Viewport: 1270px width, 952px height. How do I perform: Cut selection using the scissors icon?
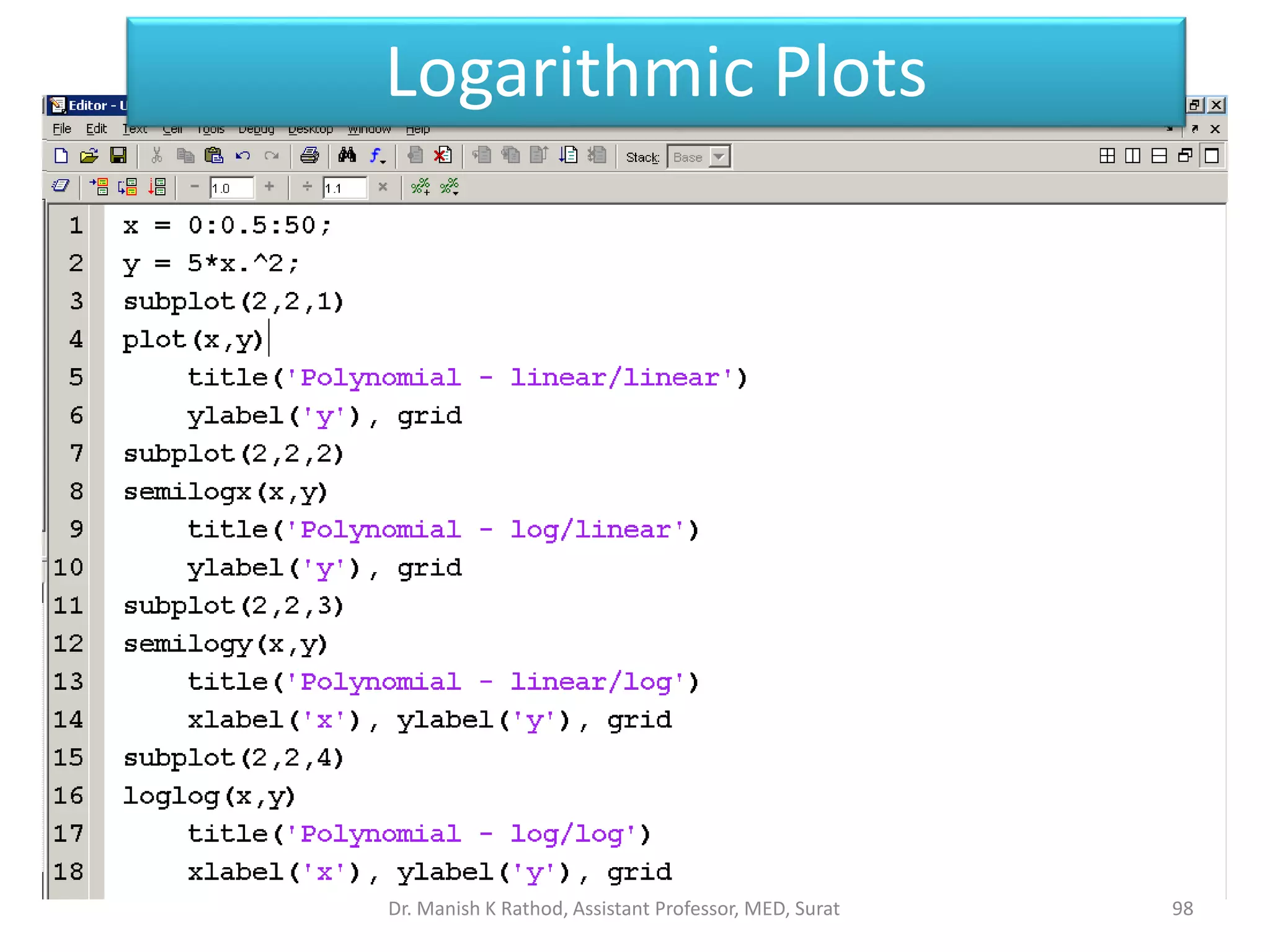point(157,156)
